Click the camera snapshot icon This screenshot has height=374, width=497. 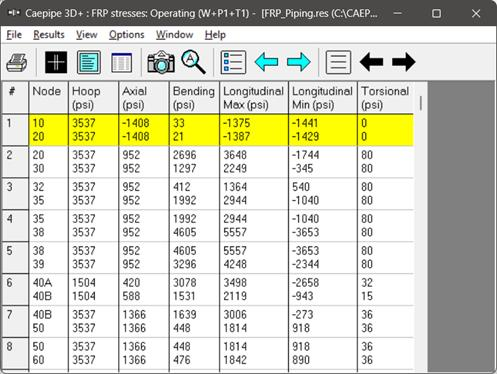tap(161, 62)
